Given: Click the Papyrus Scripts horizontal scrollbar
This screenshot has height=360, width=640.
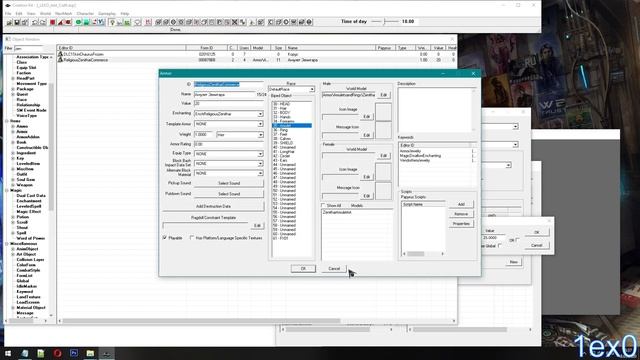Looking at the screenshot, I should tap(423, 254).
